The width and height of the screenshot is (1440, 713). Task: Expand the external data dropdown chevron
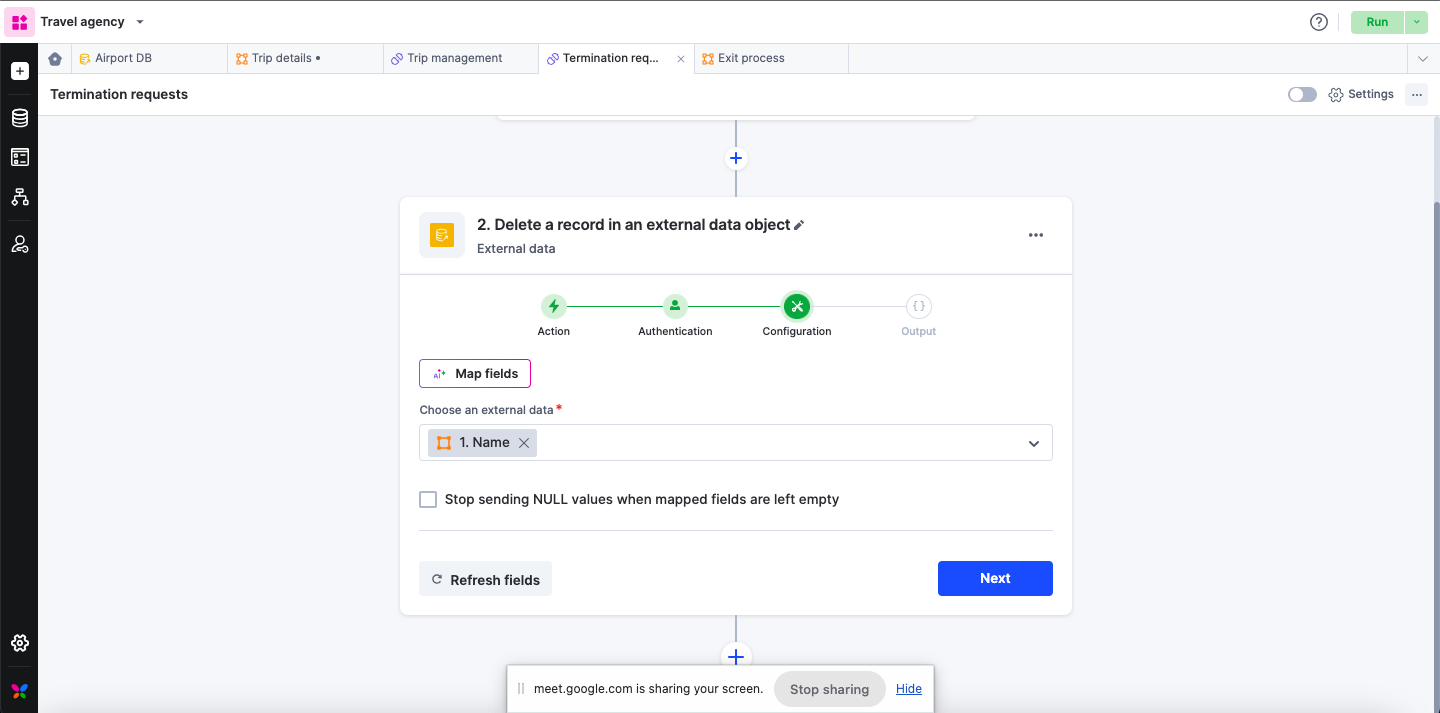tap(1034, 443)
